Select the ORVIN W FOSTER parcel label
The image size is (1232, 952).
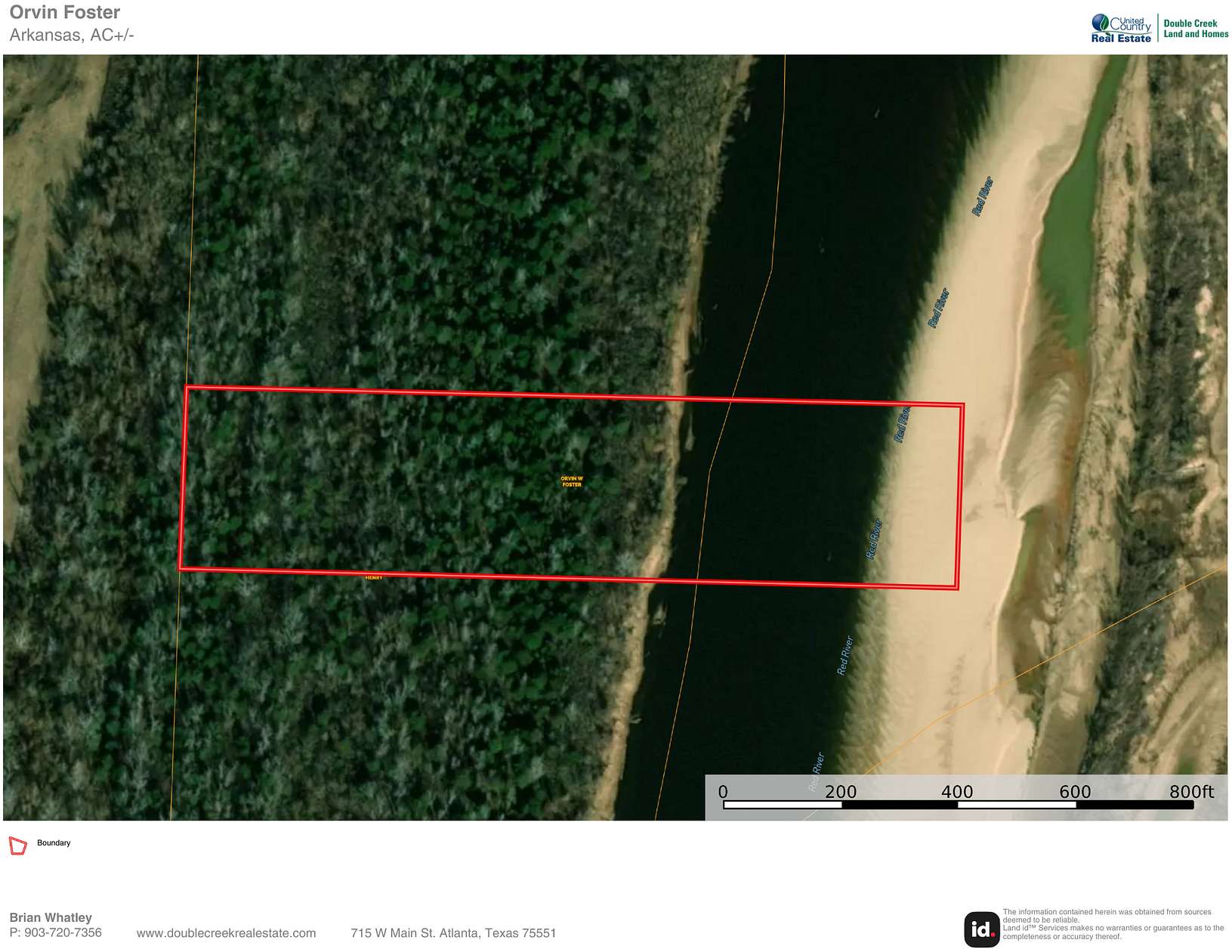571,481
